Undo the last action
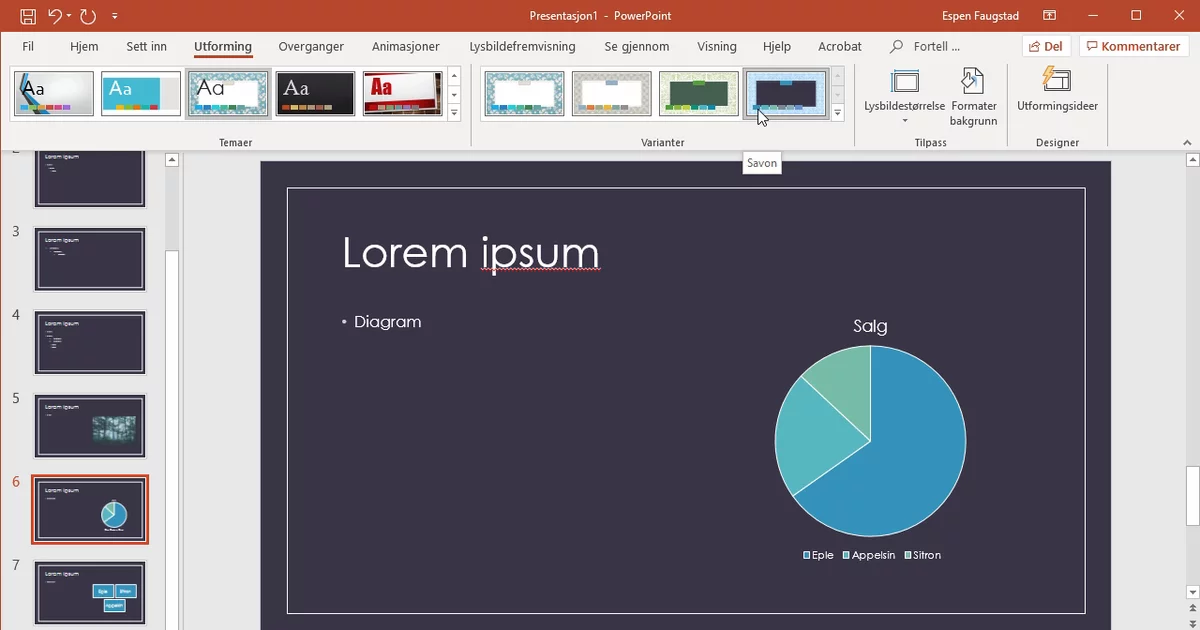The width and height of the screenshot is (1200, 630). tap(53, 16)
